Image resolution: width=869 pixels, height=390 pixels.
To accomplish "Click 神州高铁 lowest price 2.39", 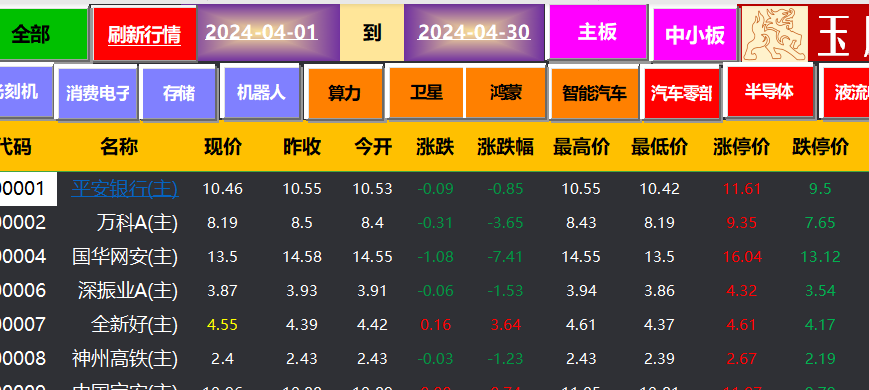I will pyautogui.click(x=660, y=358).
